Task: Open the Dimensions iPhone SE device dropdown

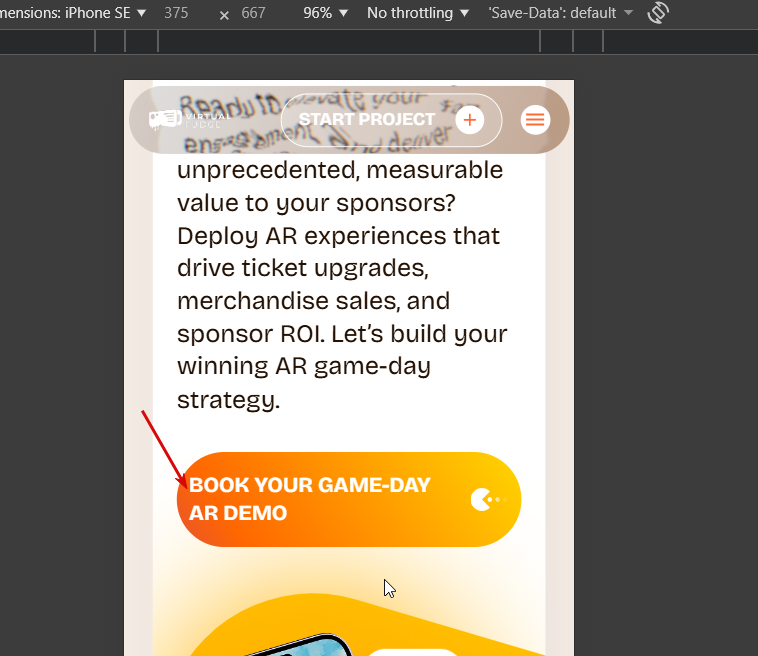Action: coord(73,13)
